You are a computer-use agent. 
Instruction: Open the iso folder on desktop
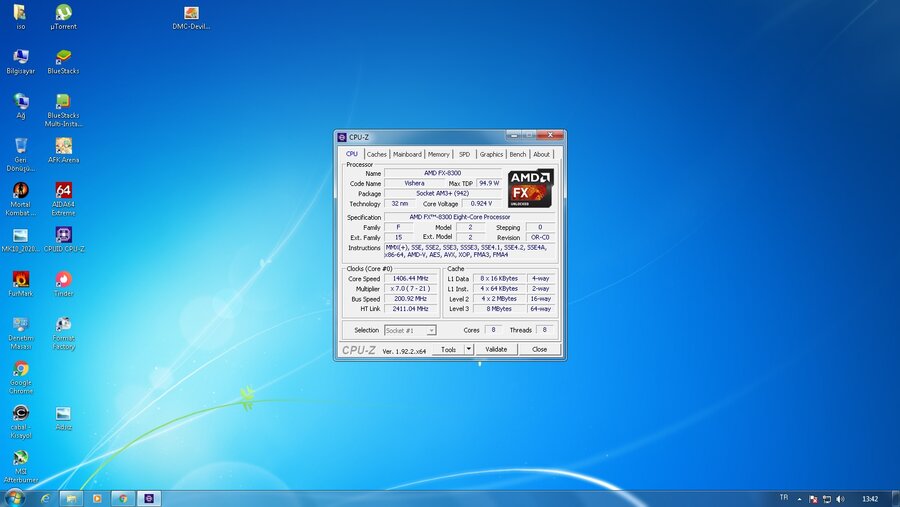[20, 17]
